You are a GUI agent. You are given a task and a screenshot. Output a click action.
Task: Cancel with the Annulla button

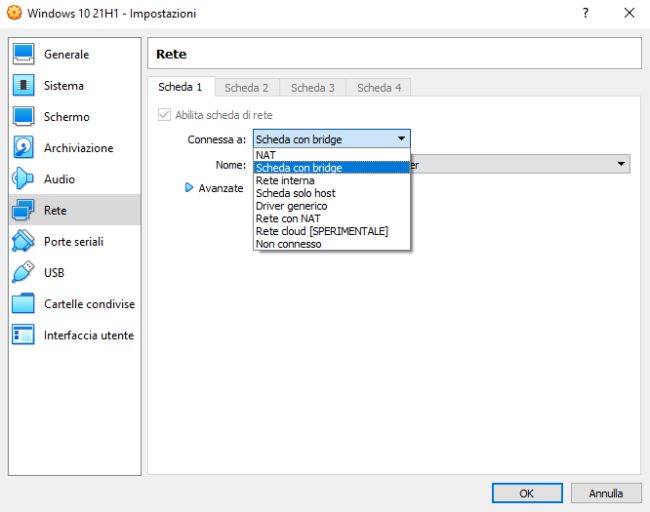[x=606, y=493]
